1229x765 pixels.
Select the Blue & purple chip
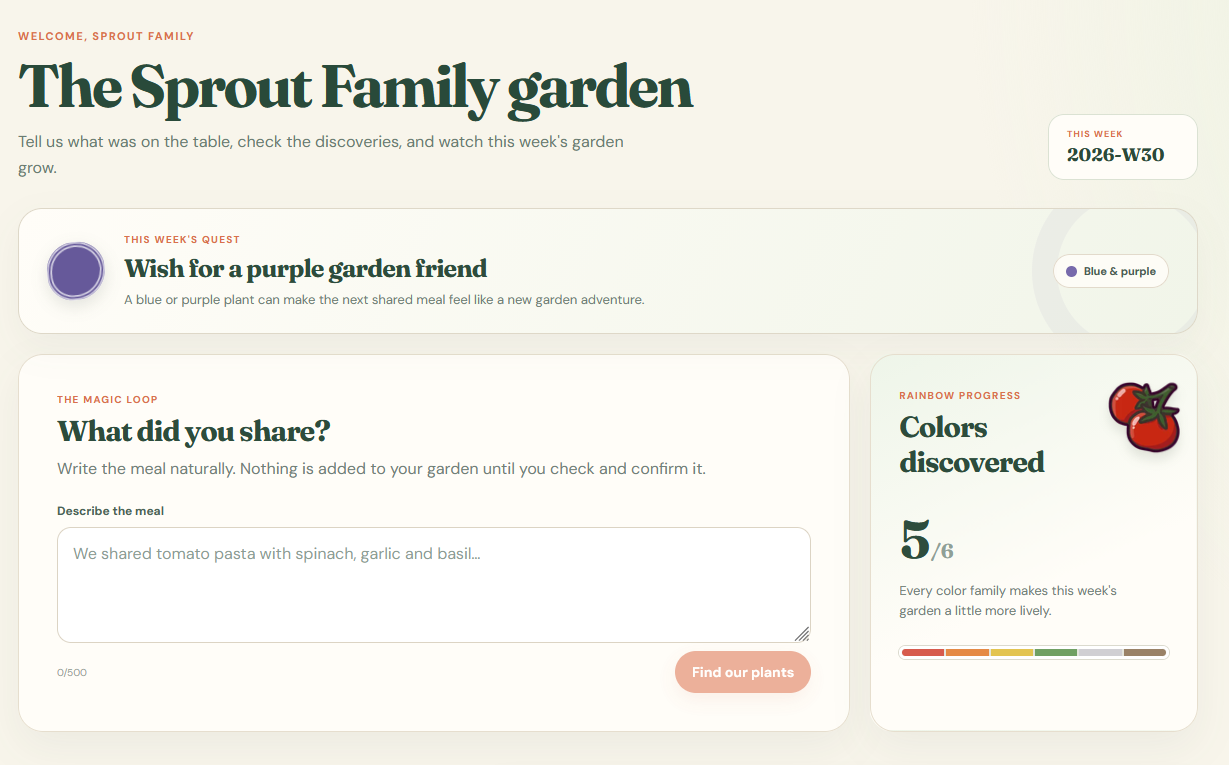1111,271
